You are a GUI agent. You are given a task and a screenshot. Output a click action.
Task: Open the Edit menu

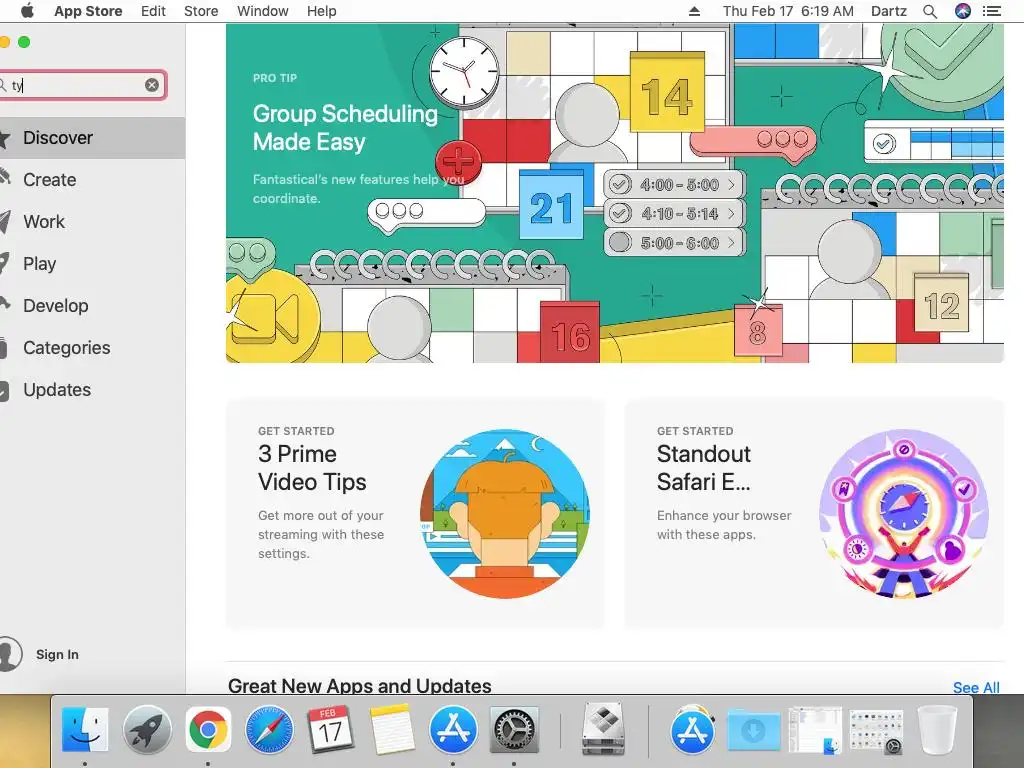(x=153, y=11)
